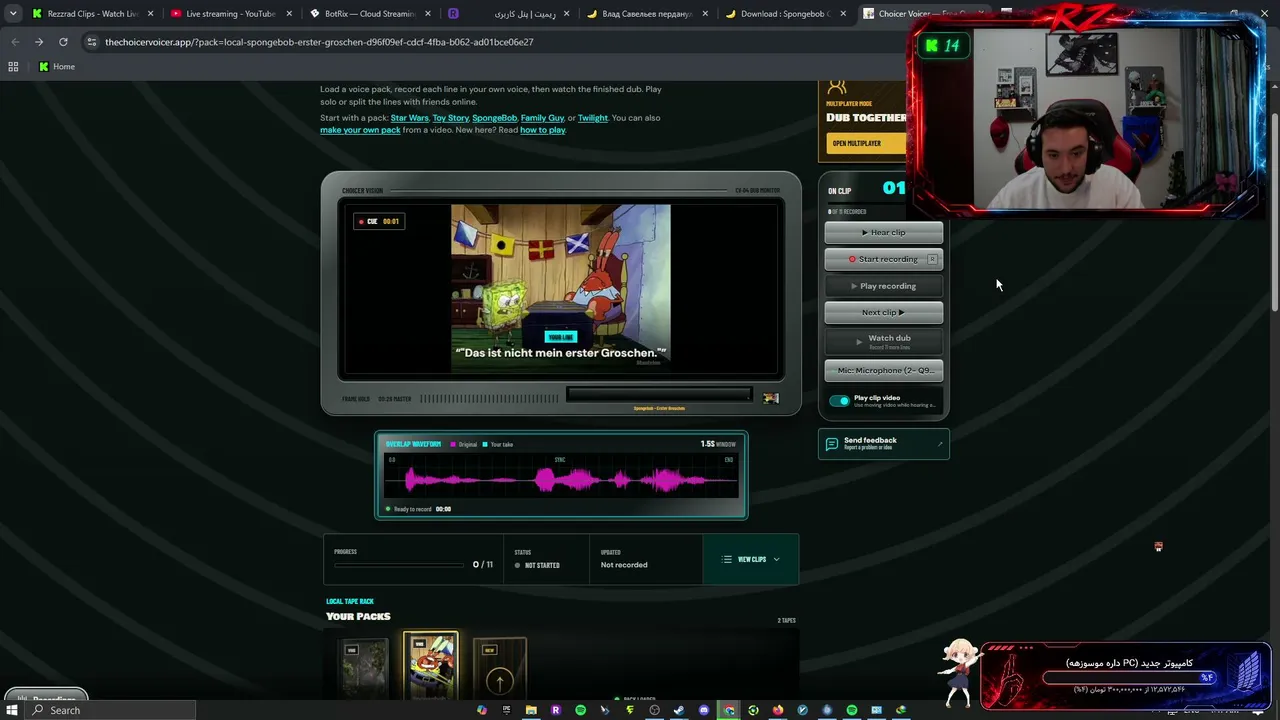Screen dimensions: 1280x720
Task: Click the Windows taskbar Search box
Action: [x=110, y=710]
